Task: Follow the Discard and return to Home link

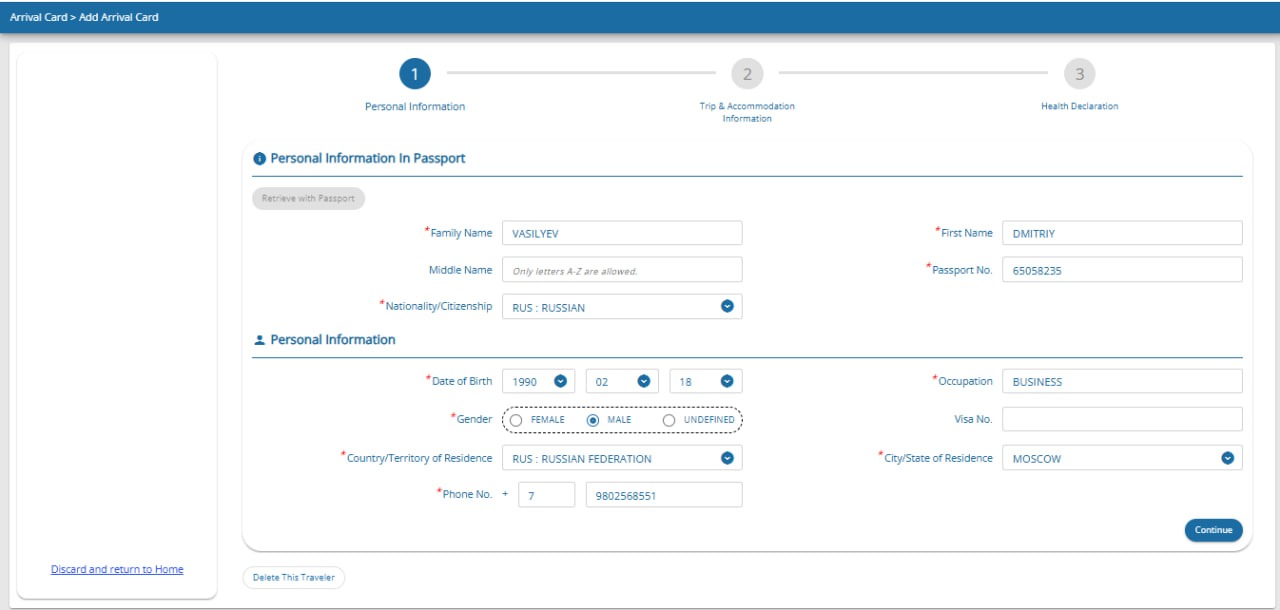Action: click(117, 569)
